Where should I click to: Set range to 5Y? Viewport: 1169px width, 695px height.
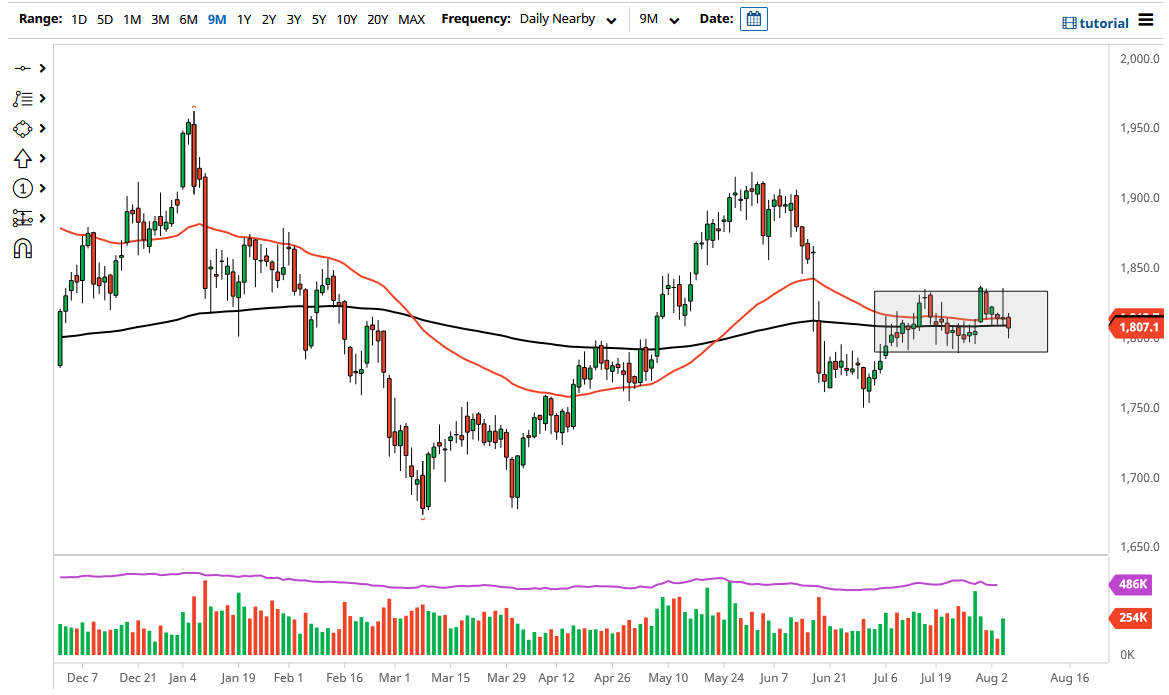coord(319,19)
